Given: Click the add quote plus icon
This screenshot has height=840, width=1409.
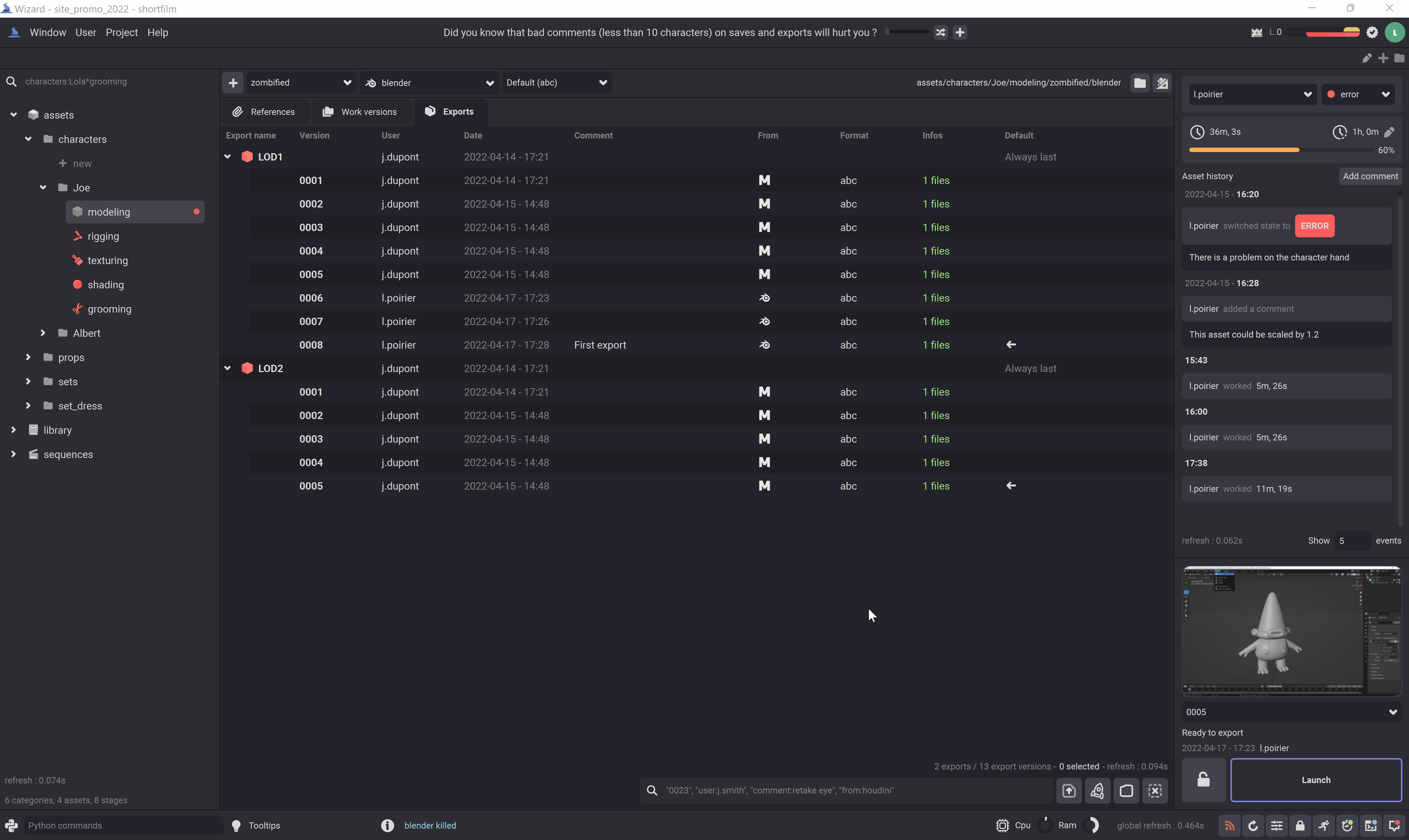Looking at the screenshot, I should [x=960, y=33].
